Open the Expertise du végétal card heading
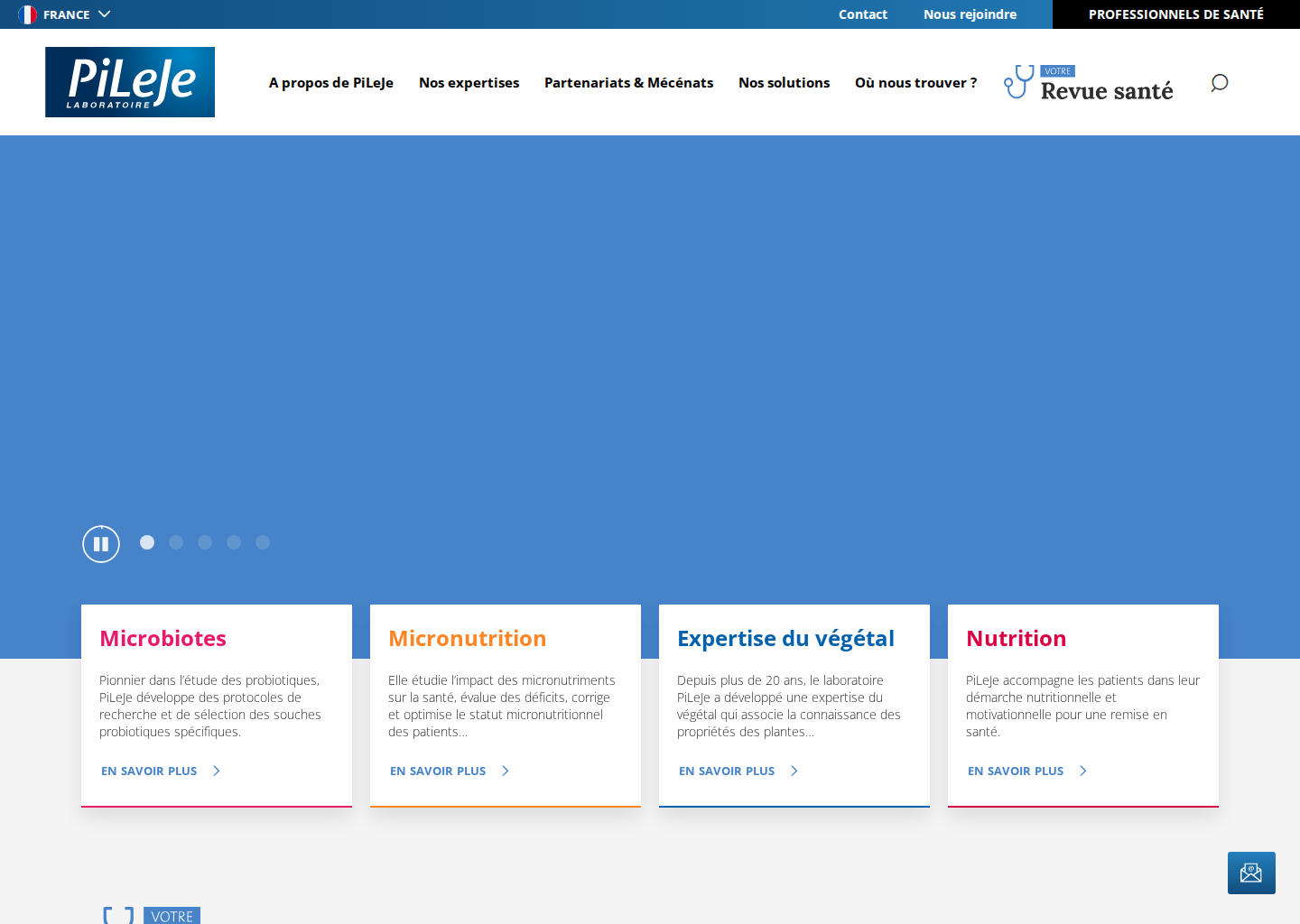 coord(785,639)
